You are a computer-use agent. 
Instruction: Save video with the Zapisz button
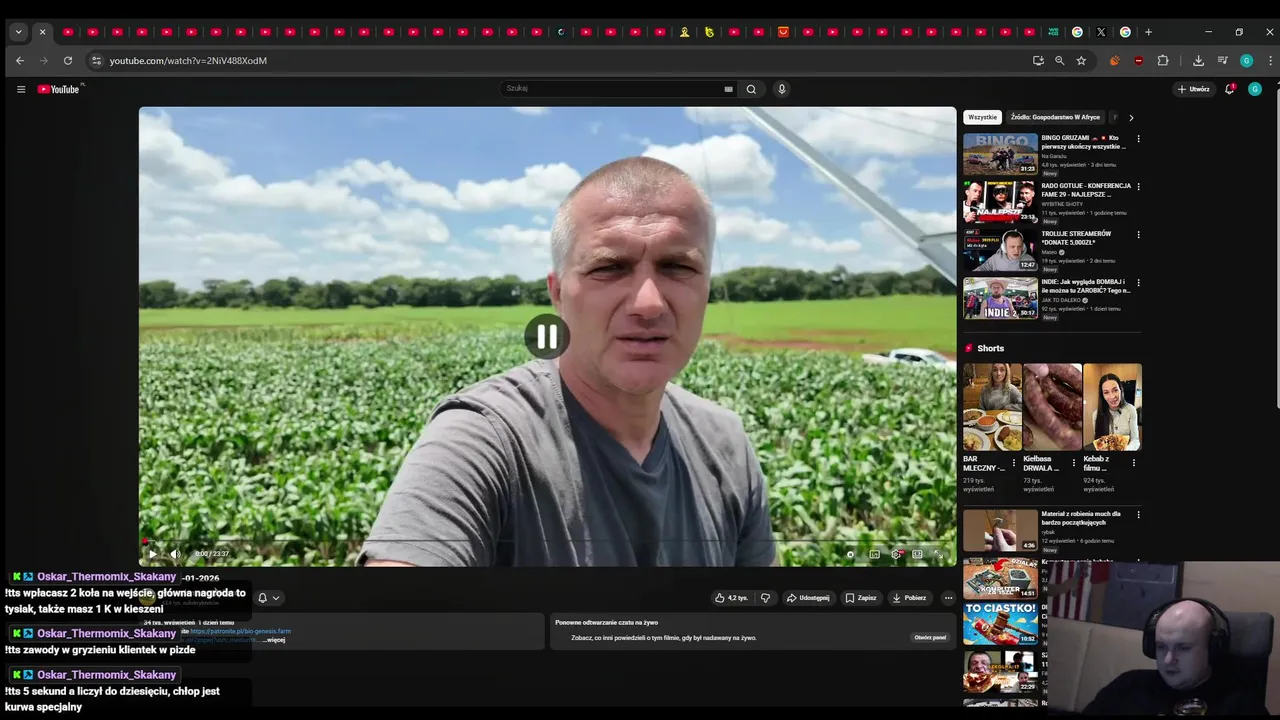pos(861,598)
